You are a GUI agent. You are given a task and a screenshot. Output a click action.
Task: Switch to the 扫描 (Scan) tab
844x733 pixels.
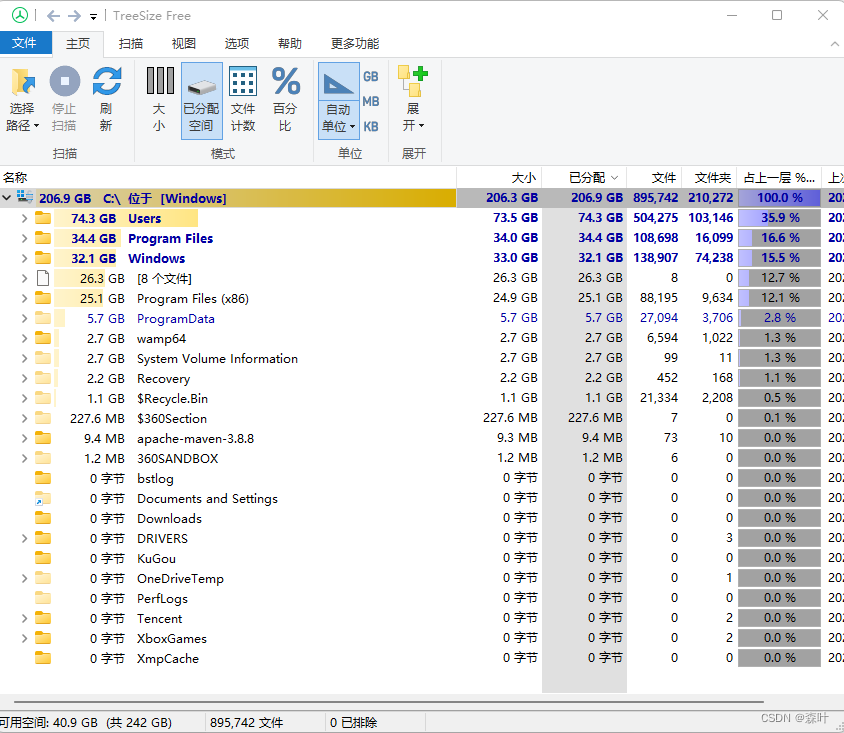point(130,44)
